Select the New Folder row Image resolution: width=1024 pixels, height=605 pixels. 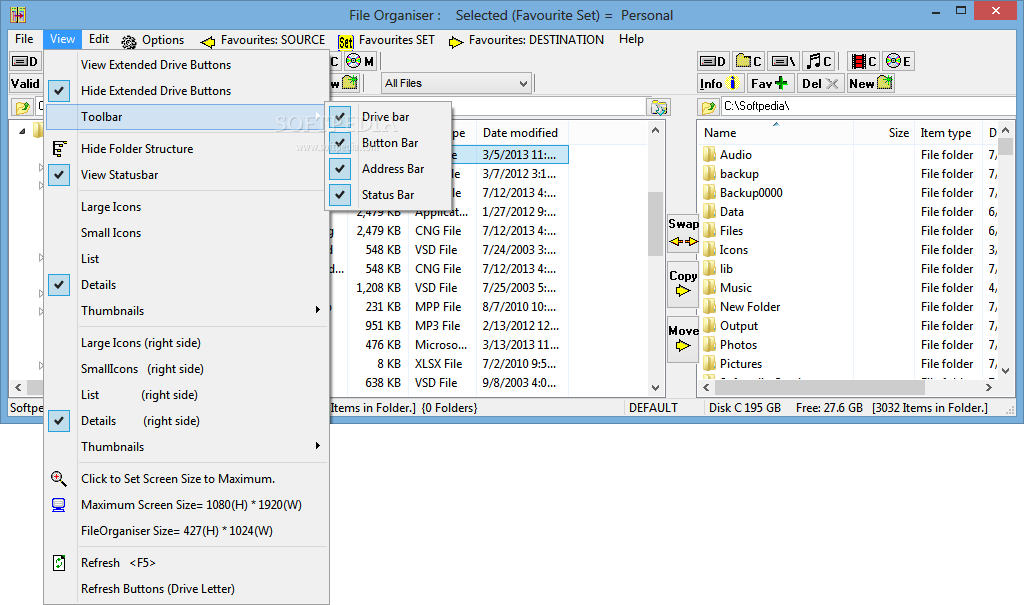[x=847, y=307]
